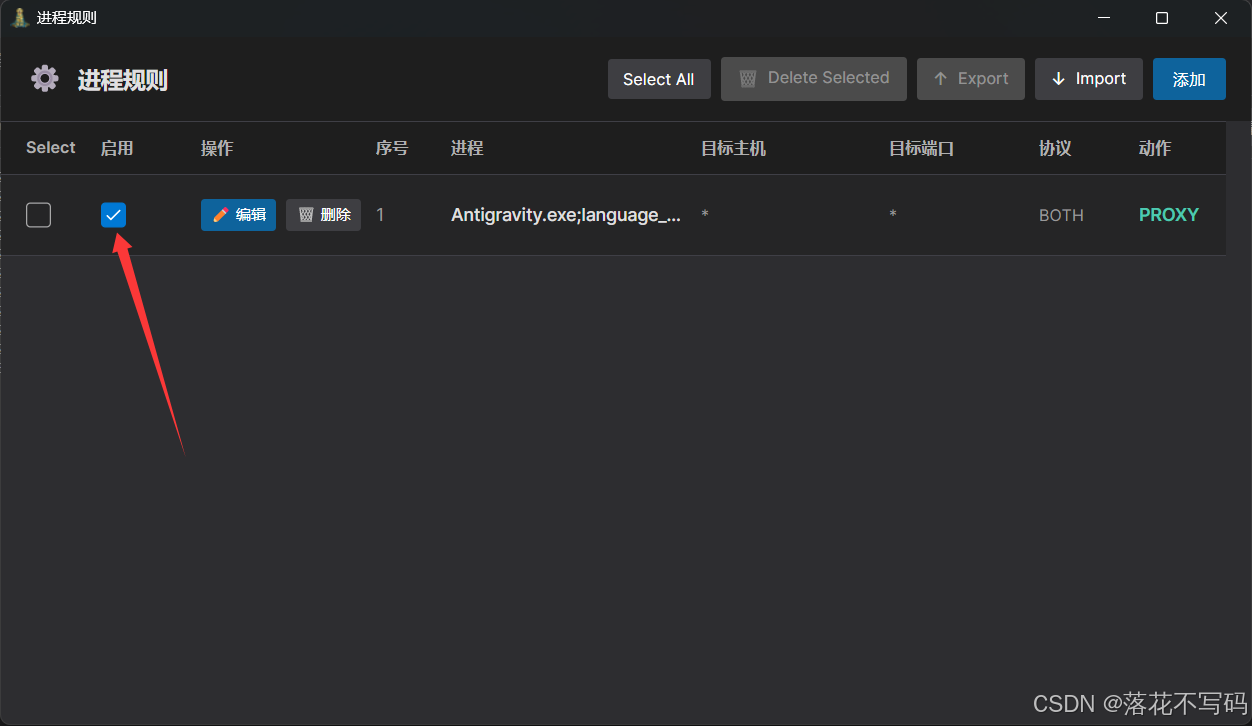This screenshot has width=1252, height=726.
Task: Disable the 启用 checkbox for rule 1
Action: click(113, 215)
